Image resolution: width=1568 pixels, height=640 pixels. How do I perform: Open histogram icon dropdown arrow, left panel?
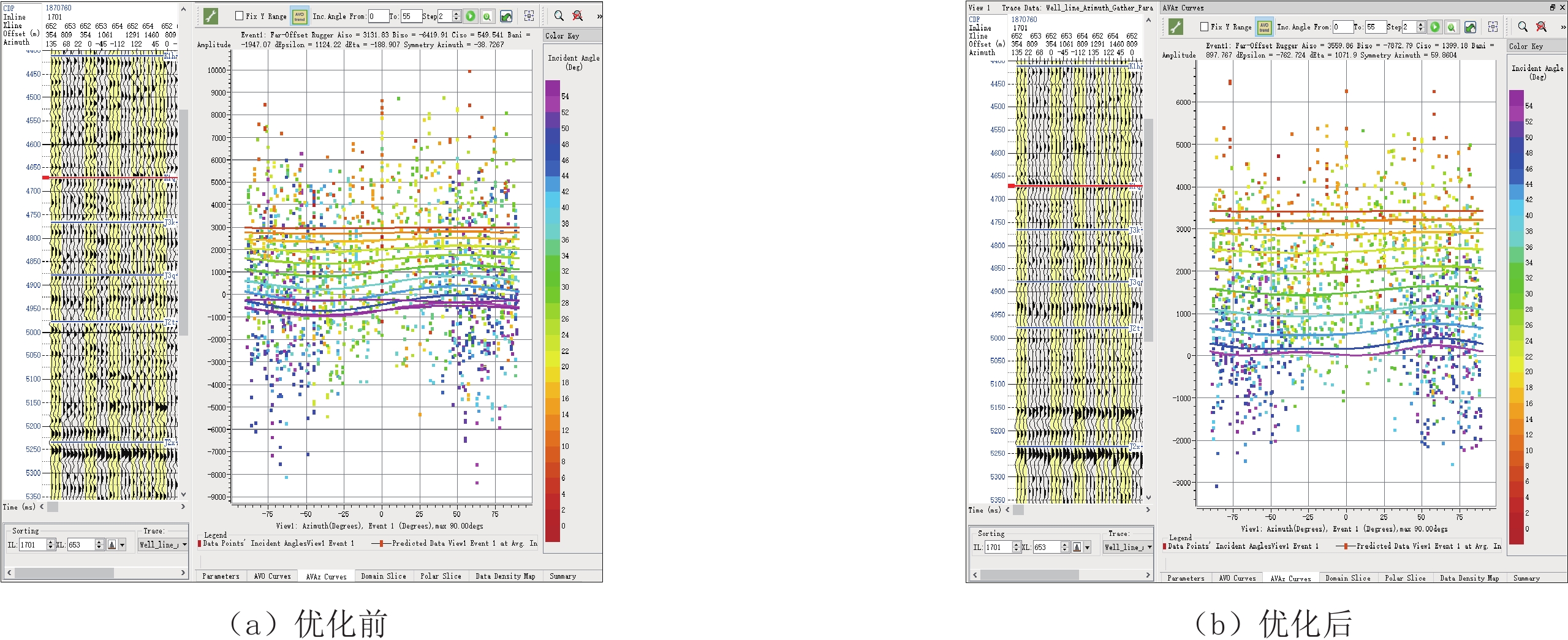(122, 544)
